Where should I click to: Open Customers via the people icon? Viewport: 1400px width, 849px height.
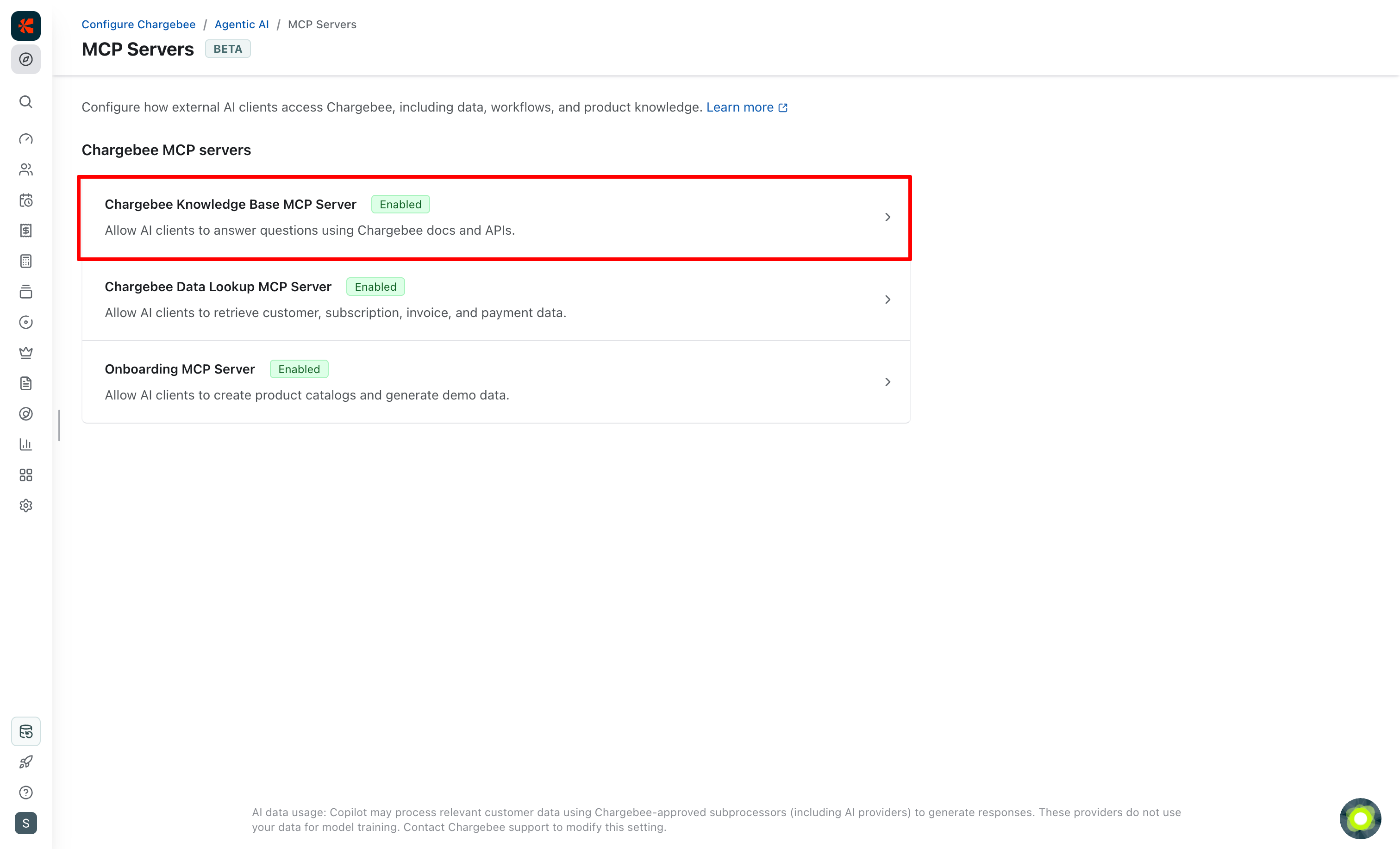point(26,169)
